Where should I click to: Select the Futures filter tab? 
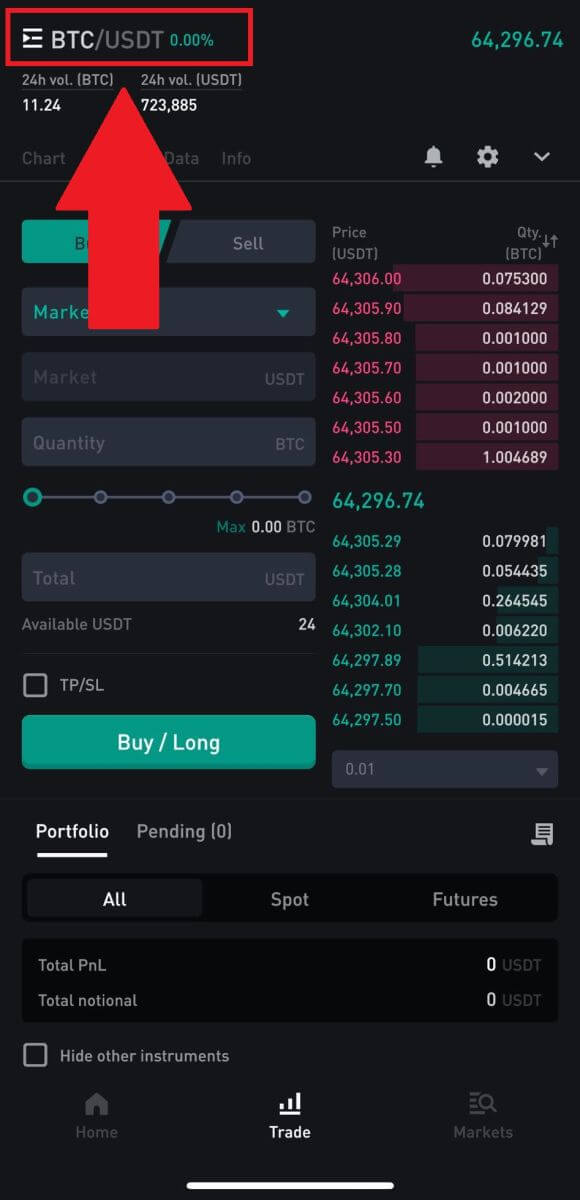click(x=464, y=899)
